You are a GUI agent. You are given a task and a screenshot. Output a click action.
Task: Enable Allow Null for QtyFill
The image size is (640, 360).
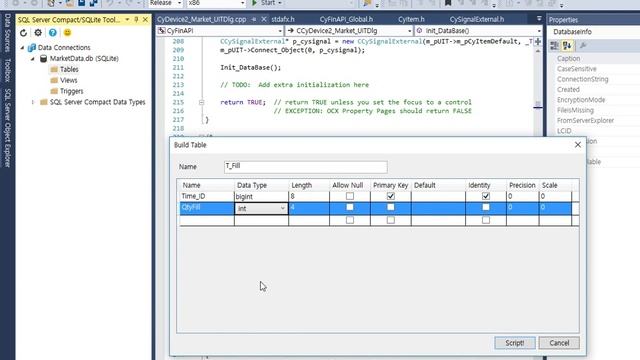click(350, 207)
